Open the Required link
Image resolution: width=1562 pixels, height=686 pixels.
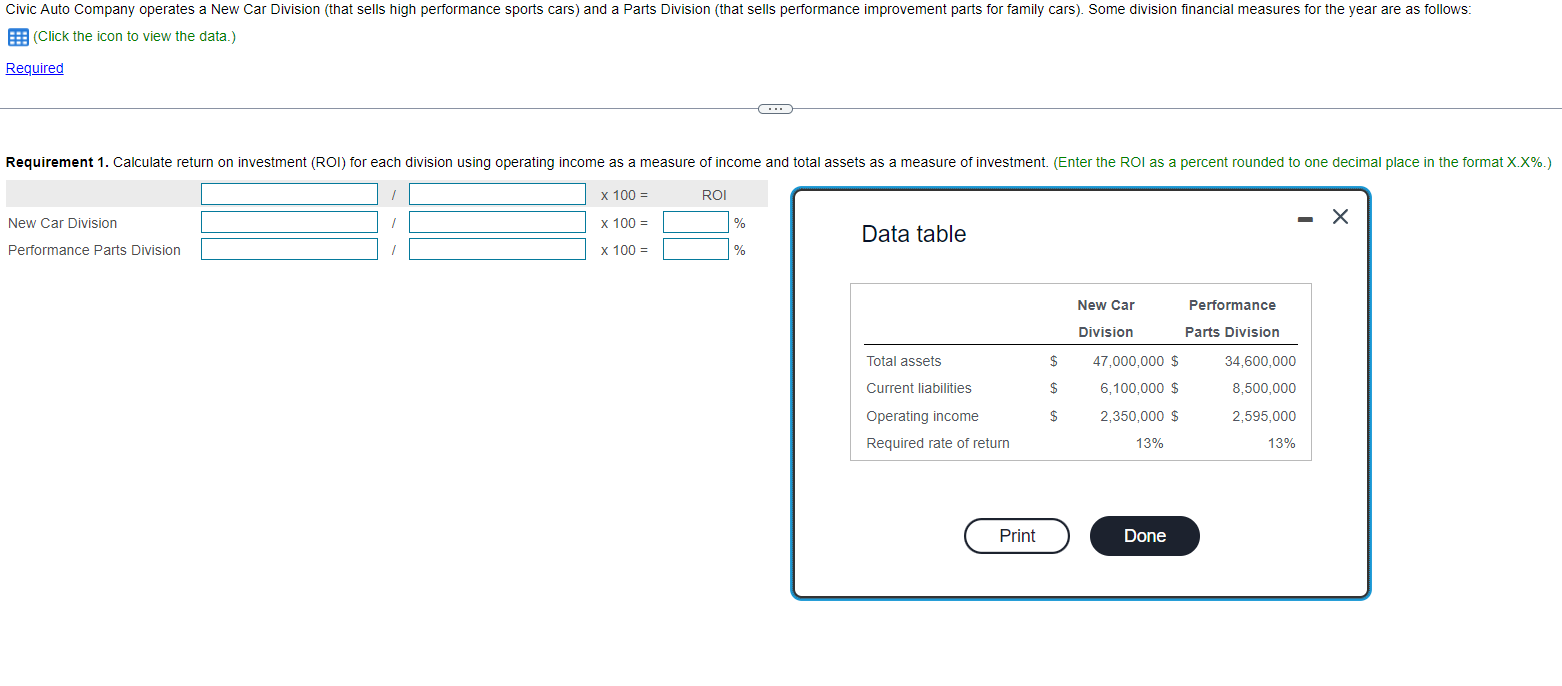pyautogui.click(x=33, y=68)
